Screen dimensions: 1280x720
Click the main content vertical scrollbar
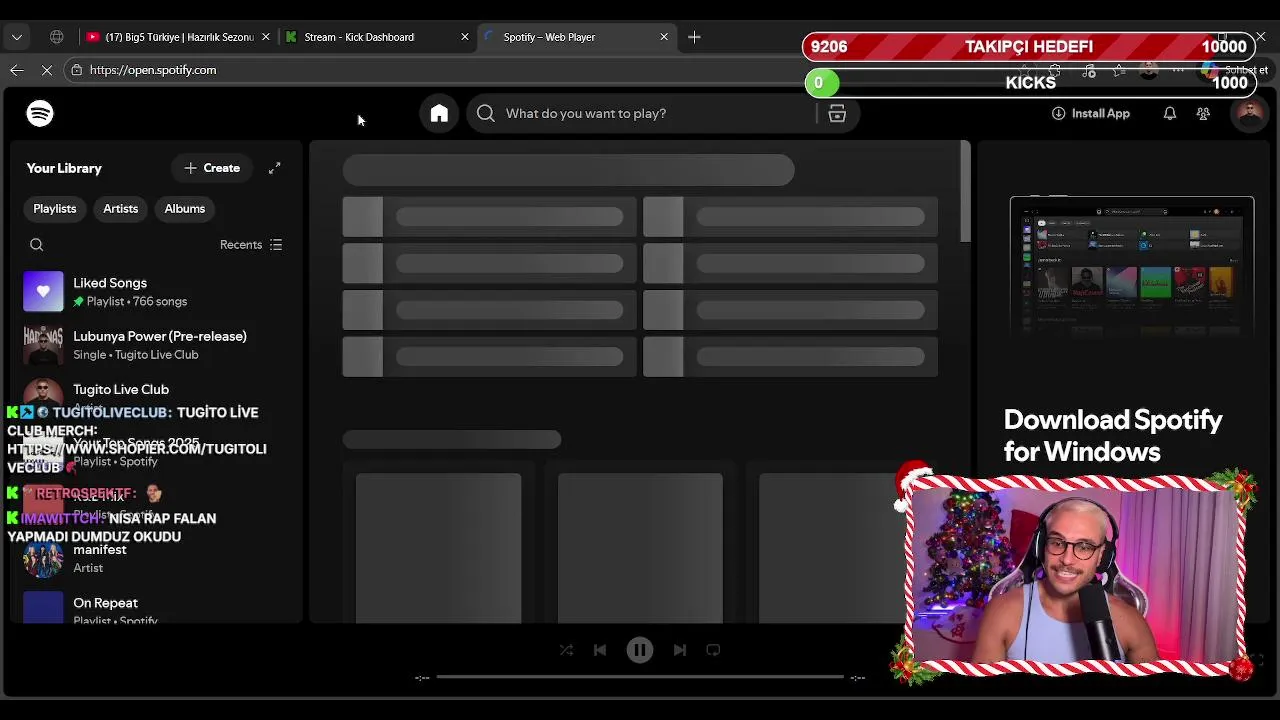click(965, 191)
